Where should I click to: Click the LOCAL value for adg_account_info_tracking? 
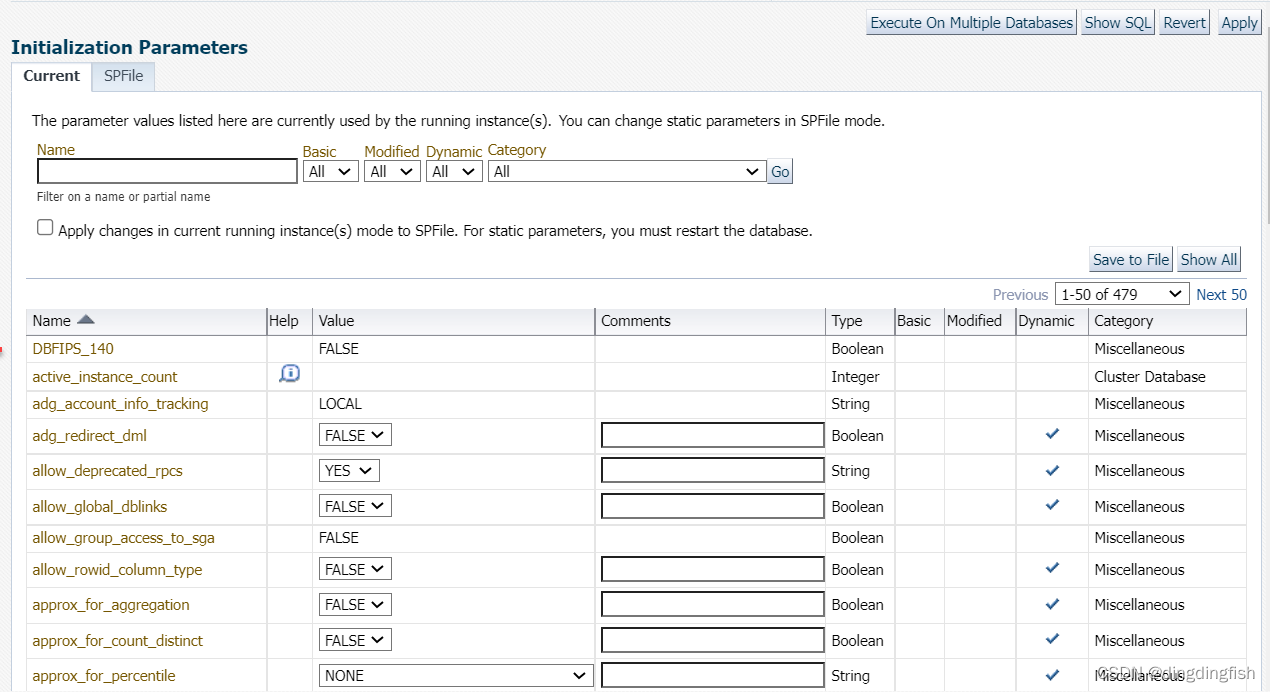(x=340, y=403)
